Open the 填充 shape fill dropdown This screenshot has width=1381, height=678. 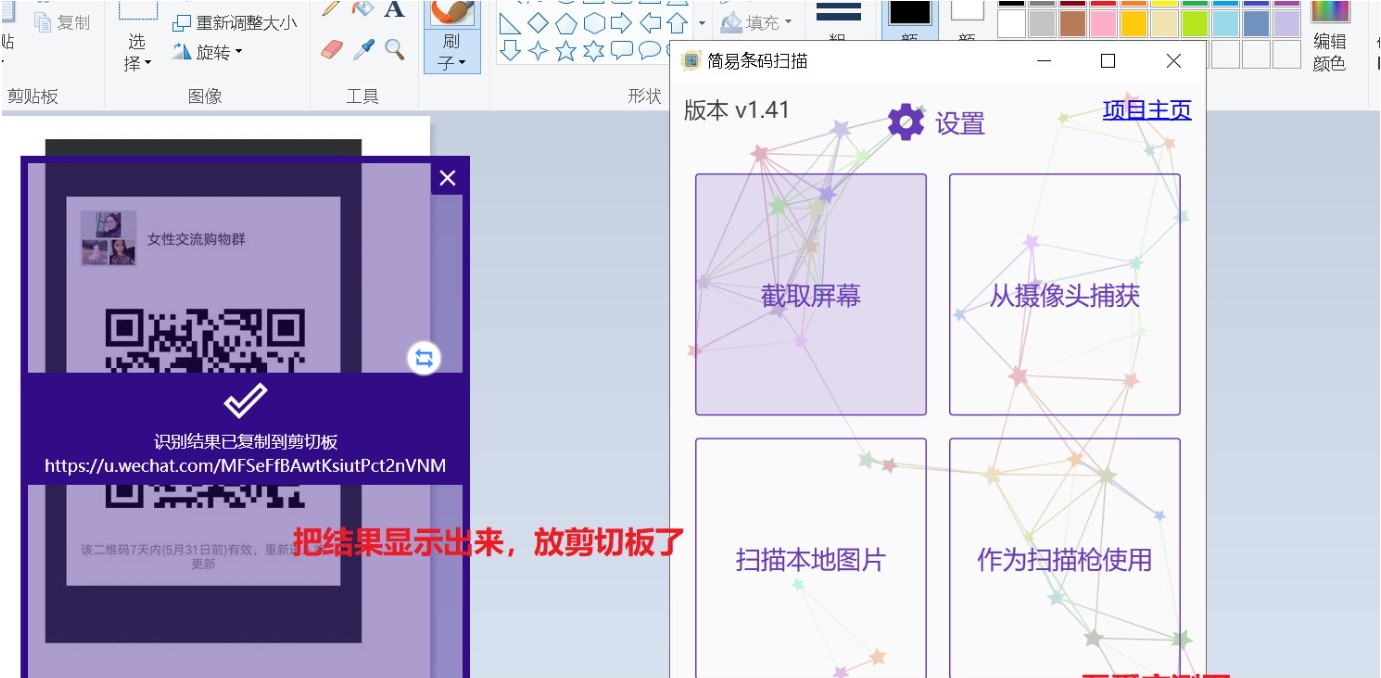(756, 21)
